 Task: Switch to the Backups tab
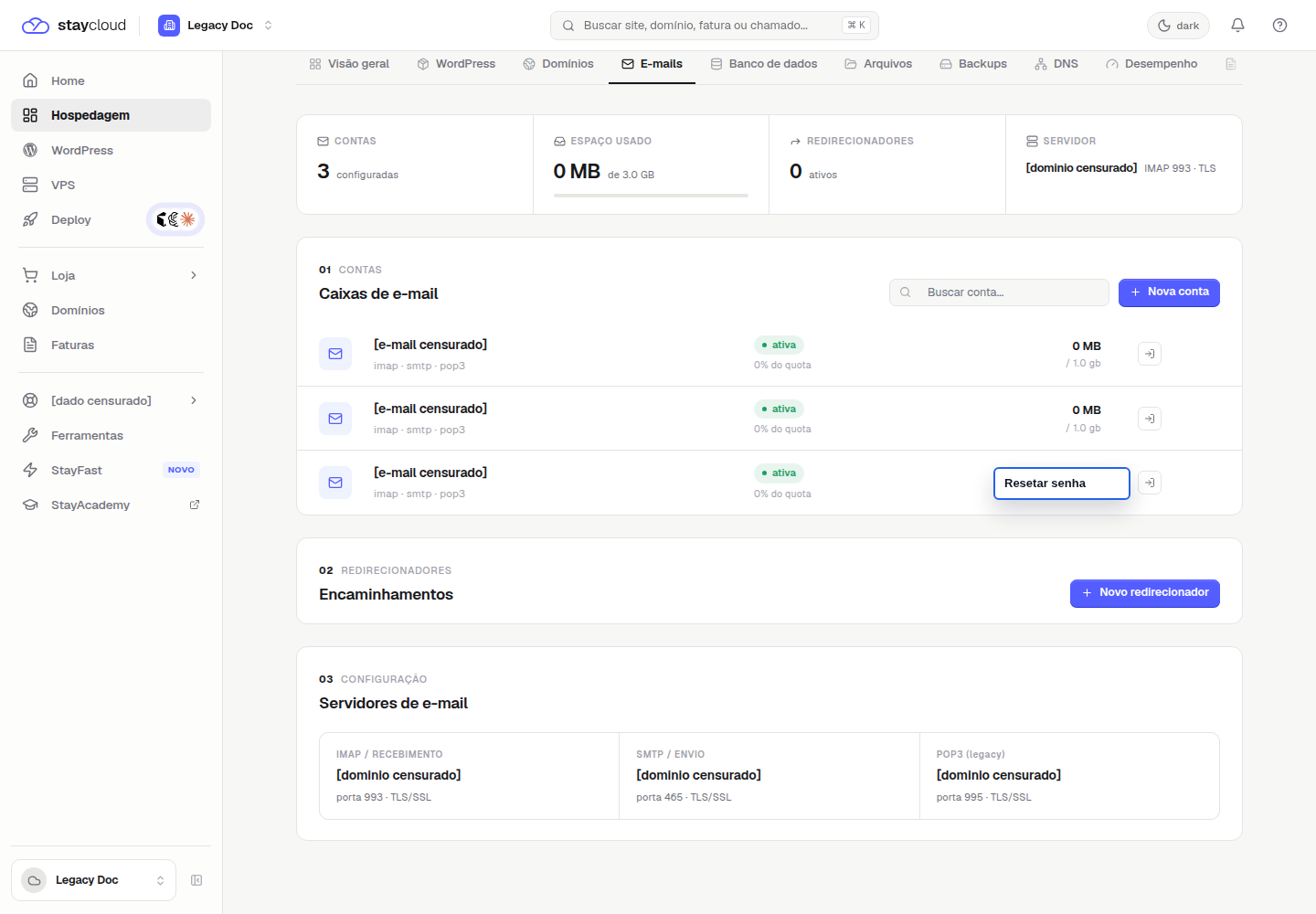point(973,64)
